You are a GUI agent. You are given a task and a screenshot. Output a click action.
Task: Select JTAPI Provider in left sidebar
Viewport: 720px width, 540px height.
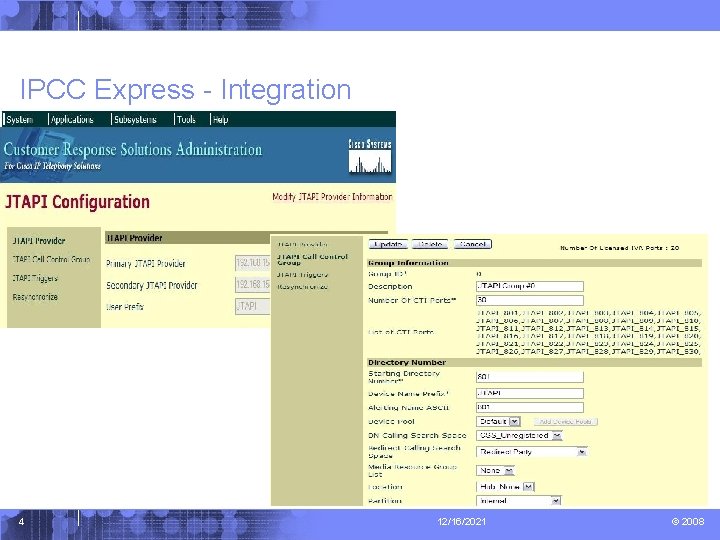click(x=39, y=241)
